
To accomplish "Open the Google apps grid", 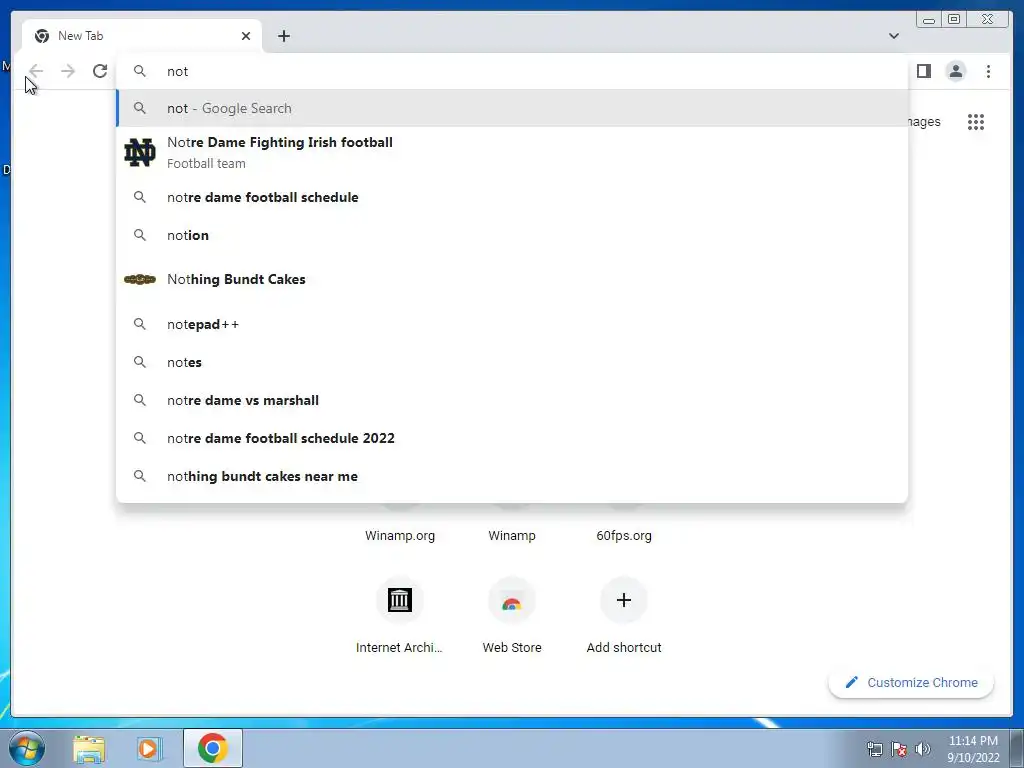I will (x=976, y=121).
